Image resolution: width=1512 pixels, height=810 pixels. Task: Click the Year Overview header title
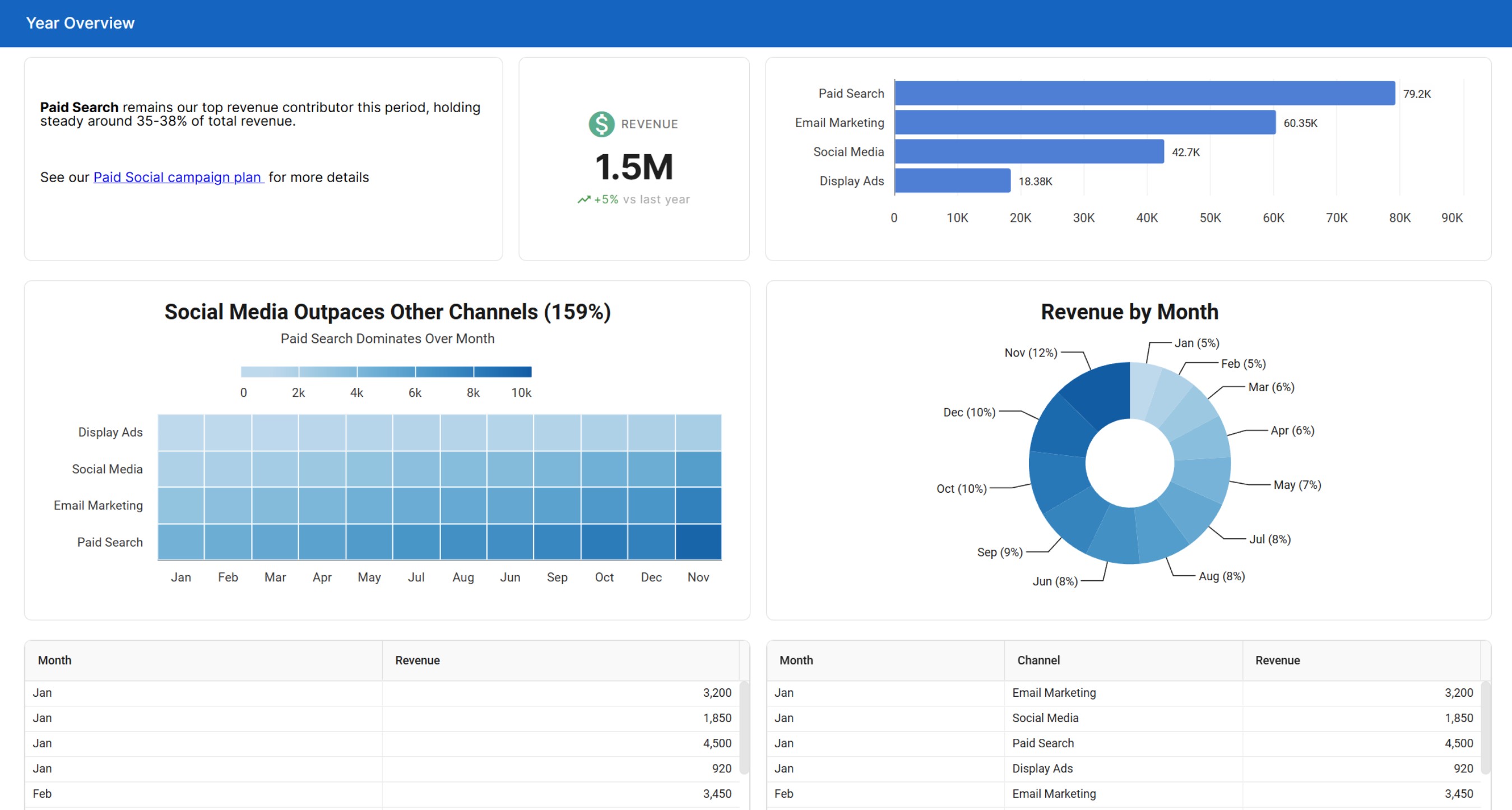(x=80, y=23)
